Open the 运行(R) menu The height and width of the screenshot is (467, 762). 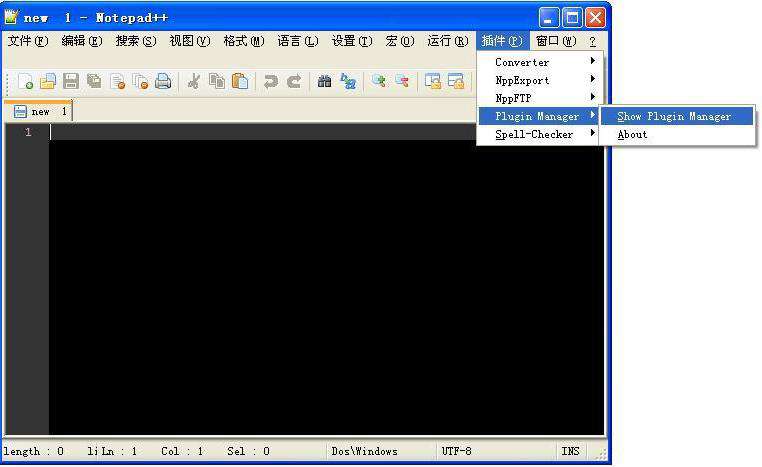click(448, 41)
